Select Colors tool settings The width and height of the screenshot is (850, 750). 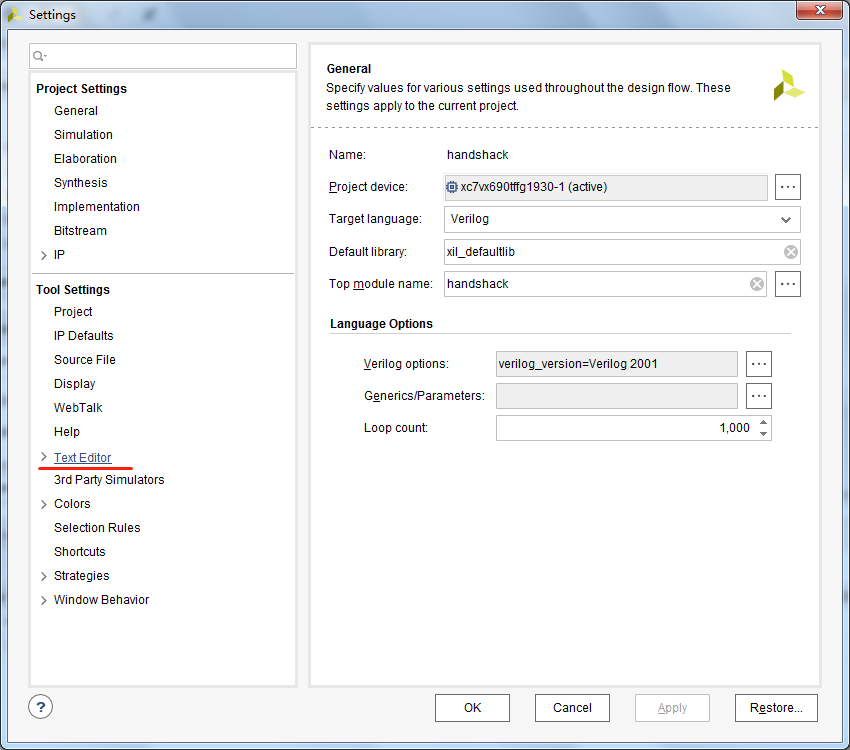[72, 504]
